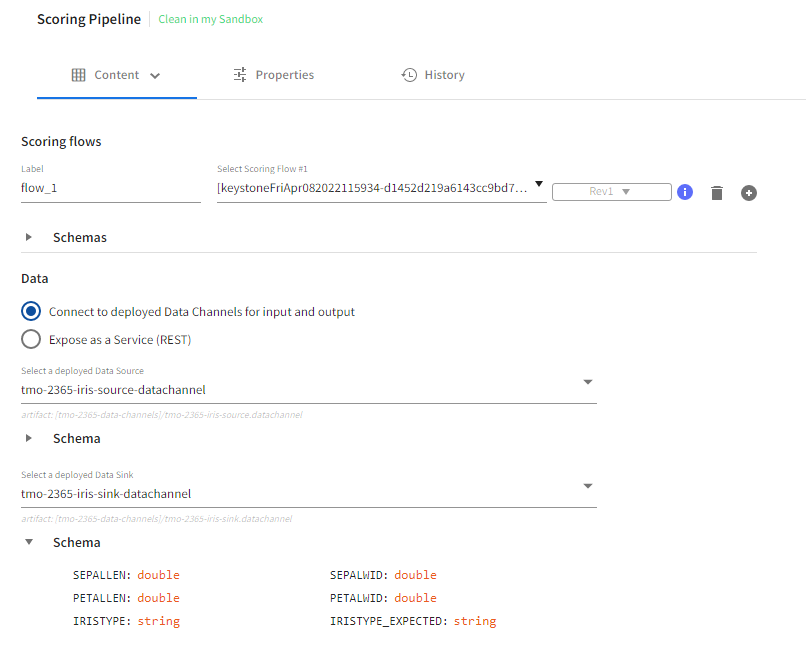Collapse the Data Sink Schema section

pos(29,542)
